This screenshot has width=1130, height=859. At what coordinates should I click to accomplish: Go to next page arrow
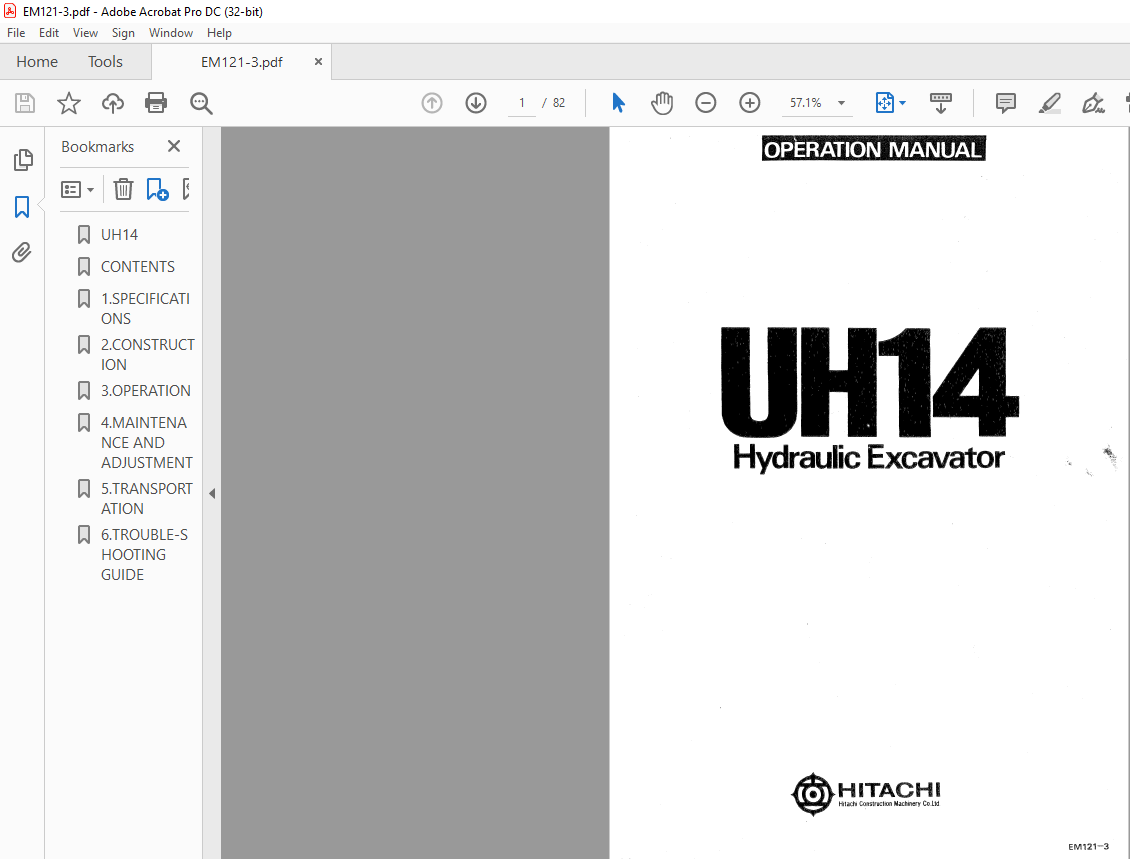coord(476,103)
